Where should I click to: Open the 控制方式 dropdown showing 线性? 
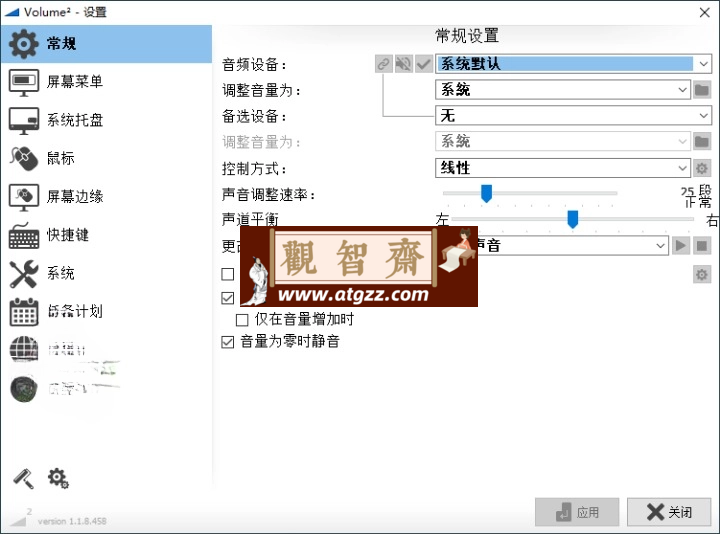click(x=562, y=168)
